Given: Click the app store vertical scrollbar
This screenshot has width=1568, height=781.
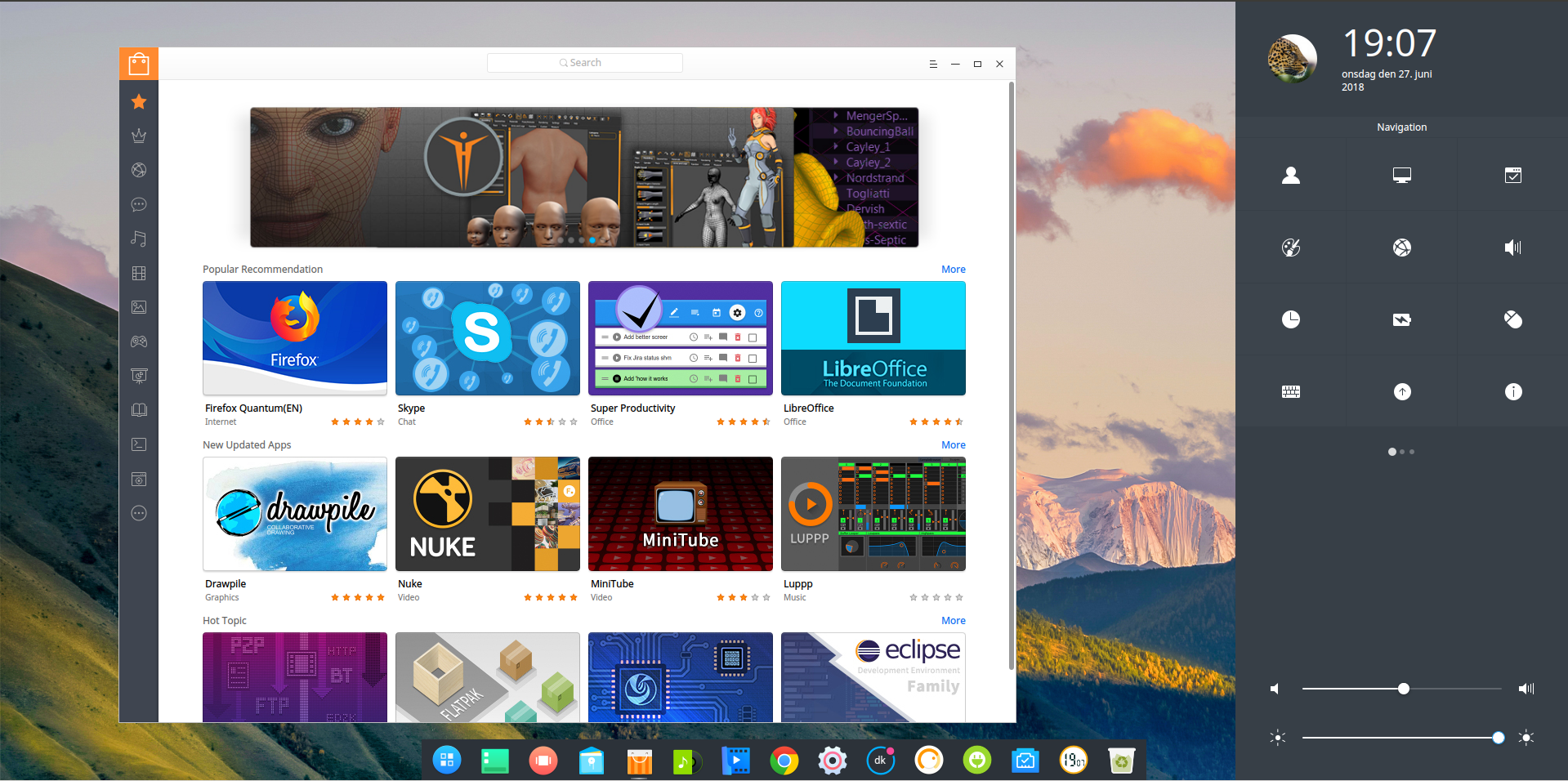Looking at the screenshot, I should pos(1012,376).
